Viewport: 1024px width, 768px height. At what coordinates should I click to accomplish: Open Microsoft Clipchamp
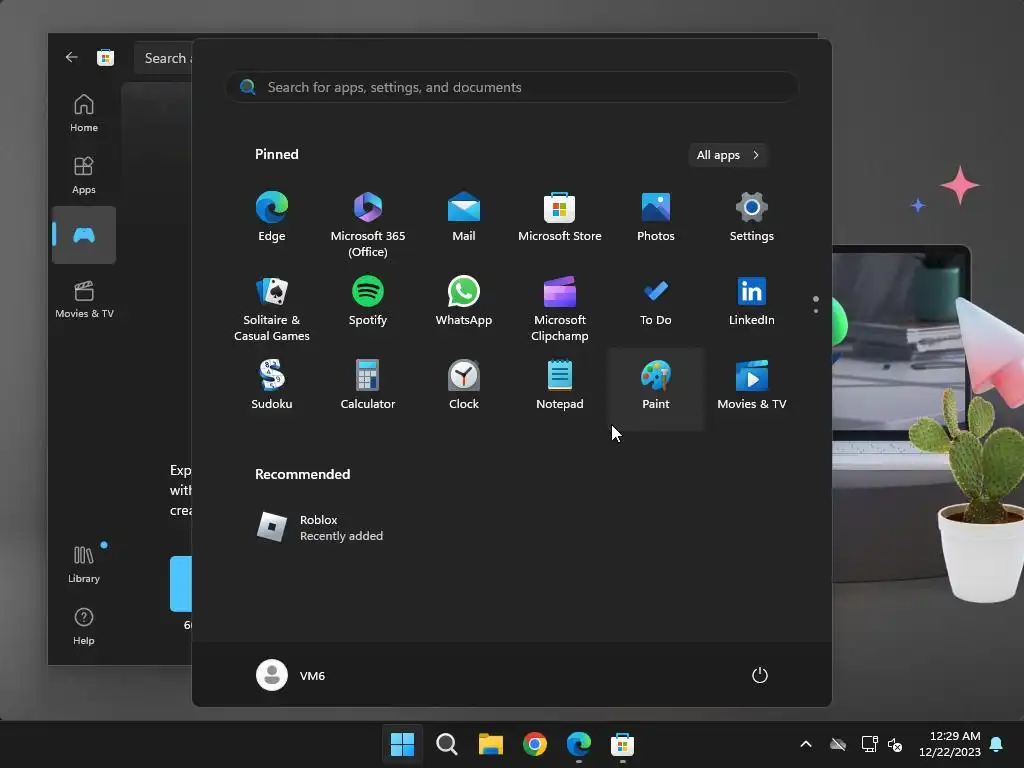[560, 309]
